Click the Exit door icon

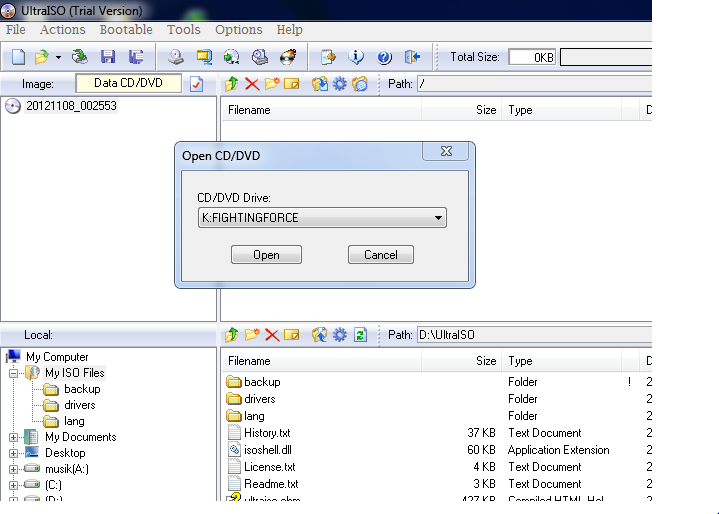tap(412, 57)
